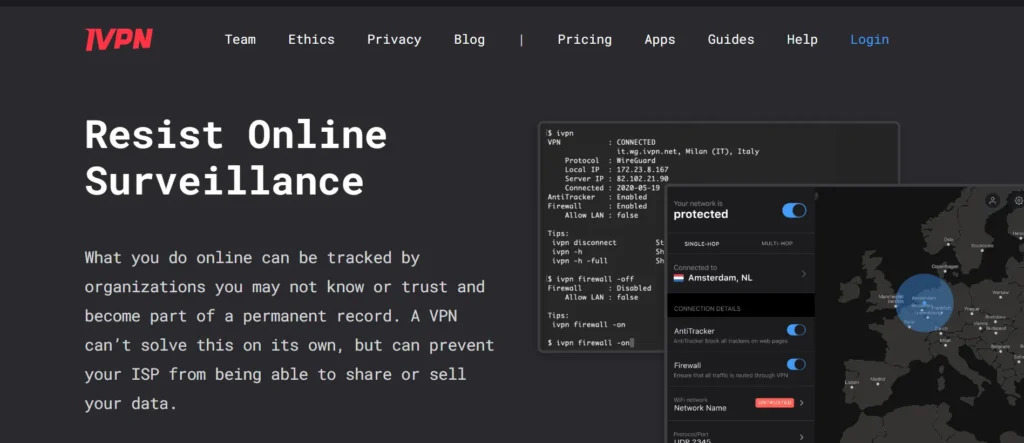1024x443 pixels.
Task: Visit the Blog link
Action: [x=469, y=40]
